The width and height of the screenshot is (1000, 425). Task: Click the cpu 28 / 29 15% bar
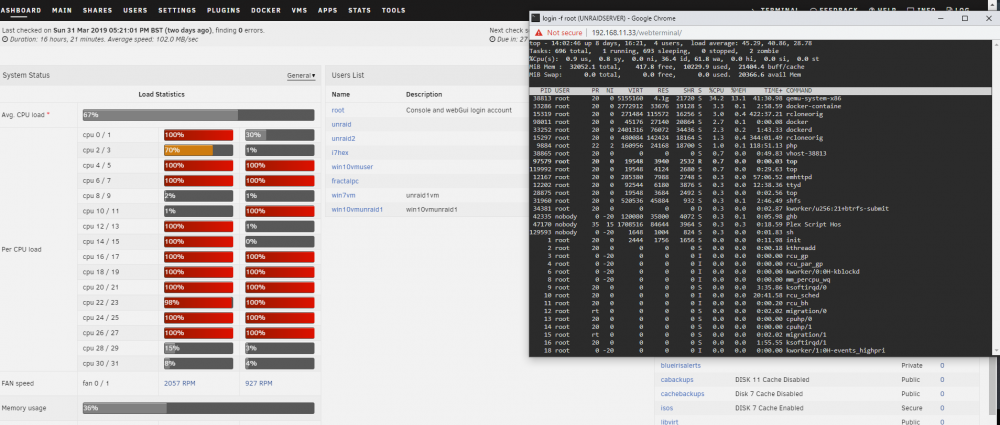(x=198, y=348)
